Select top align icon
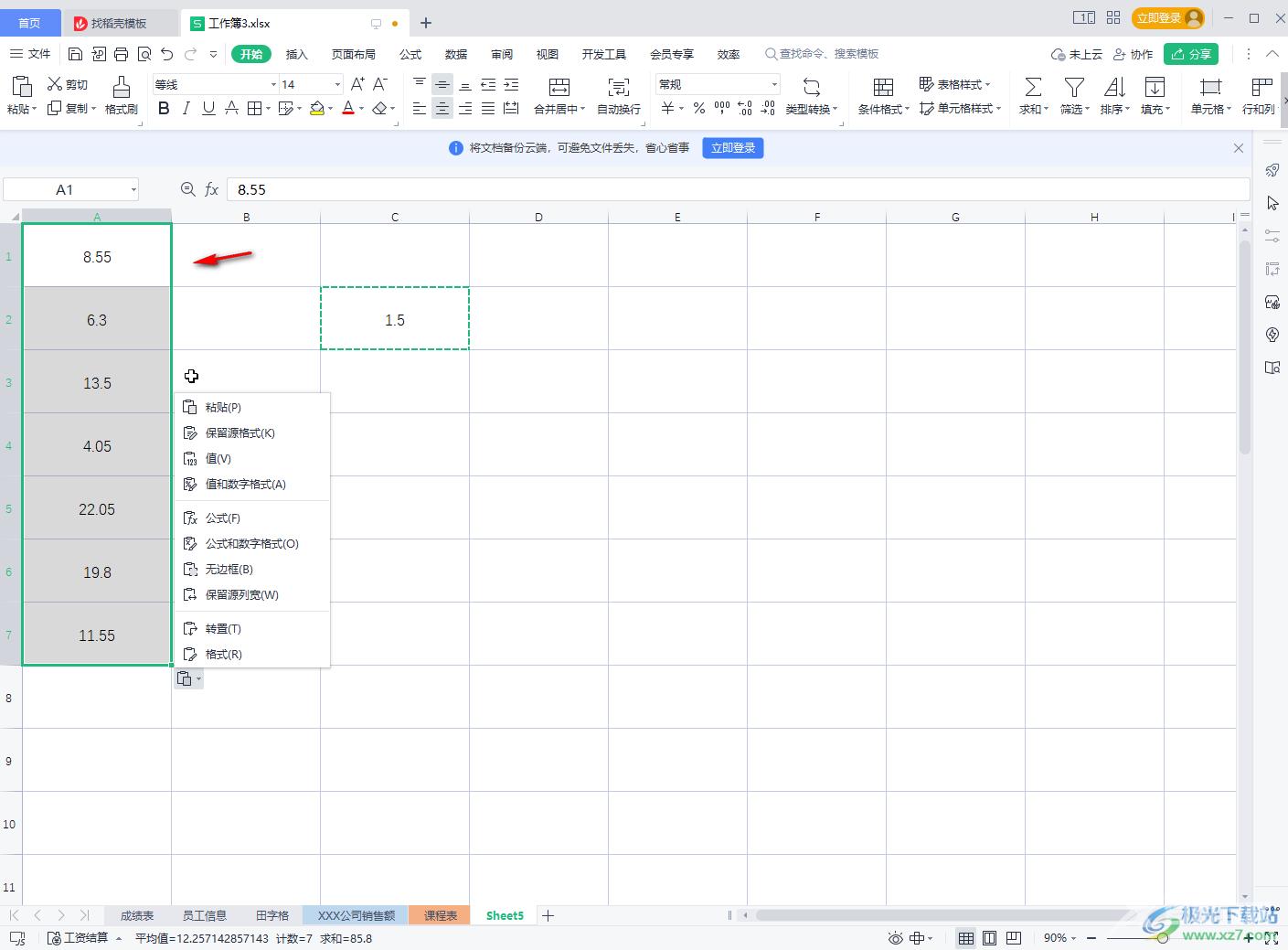Viewport: 1288px width, 950px height. [x=420, y=84]
